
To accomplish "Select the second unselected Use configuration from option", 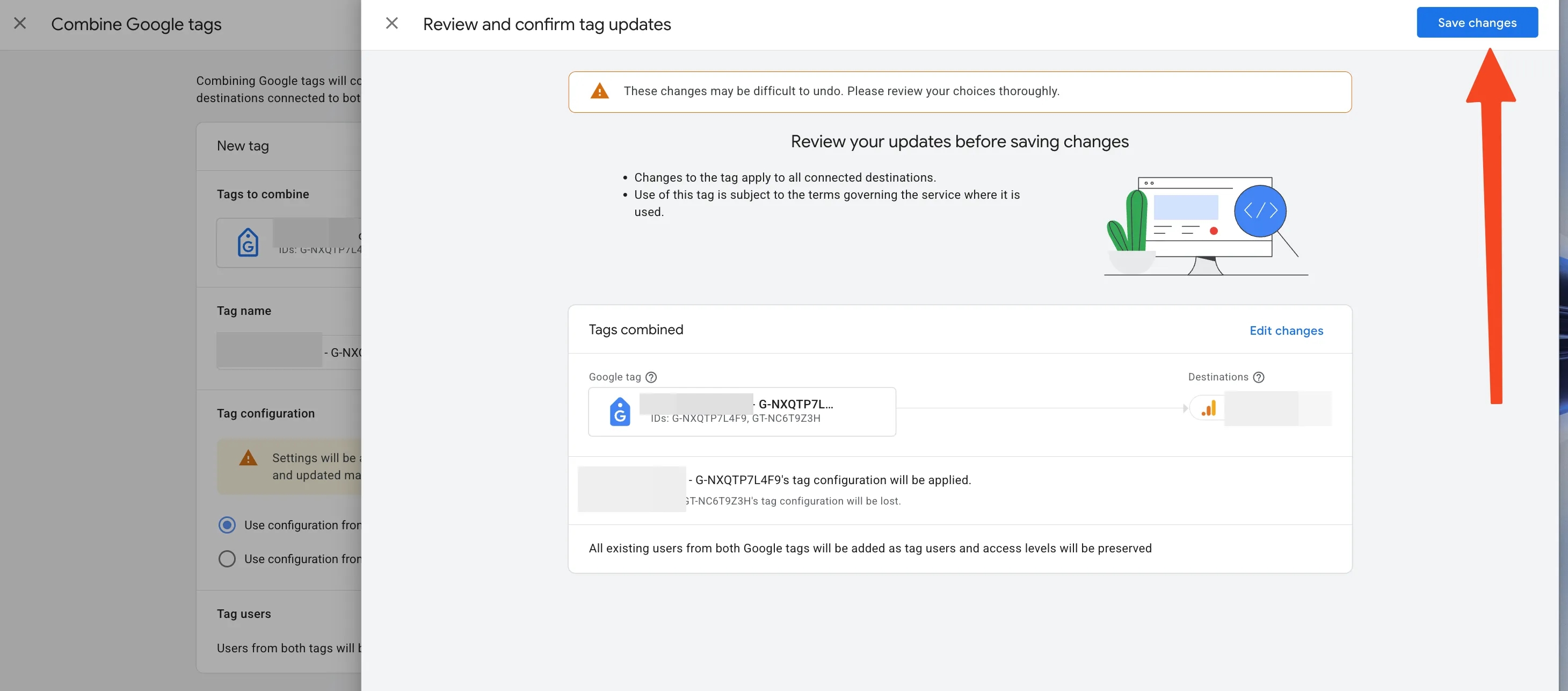I will [x=227, y=559].
